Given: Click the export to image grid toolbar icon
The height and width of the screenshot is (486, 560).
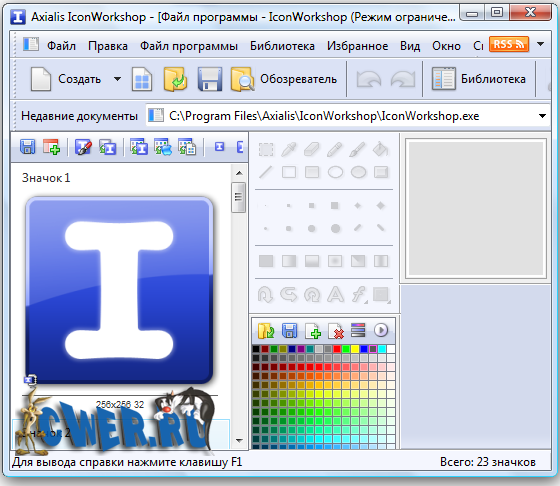Looking at the screenshot, I should coord(187,147).
